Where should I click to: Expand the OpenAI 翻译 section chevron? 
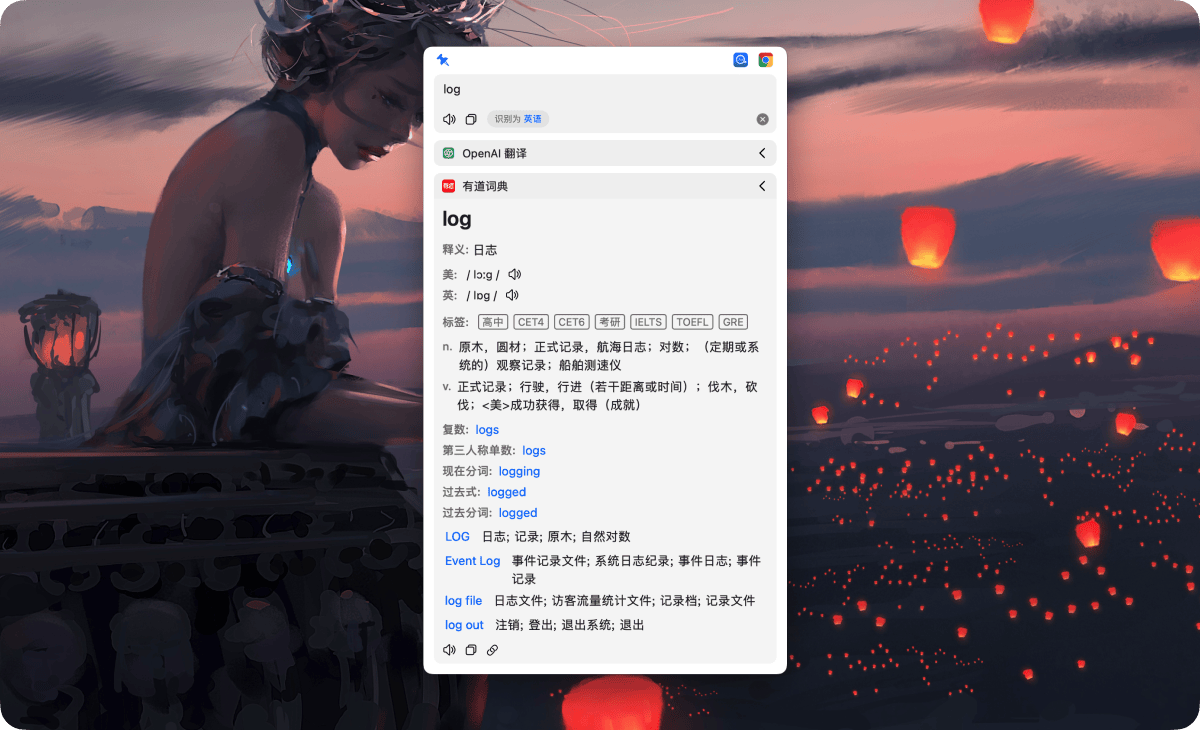click(762, 153)
